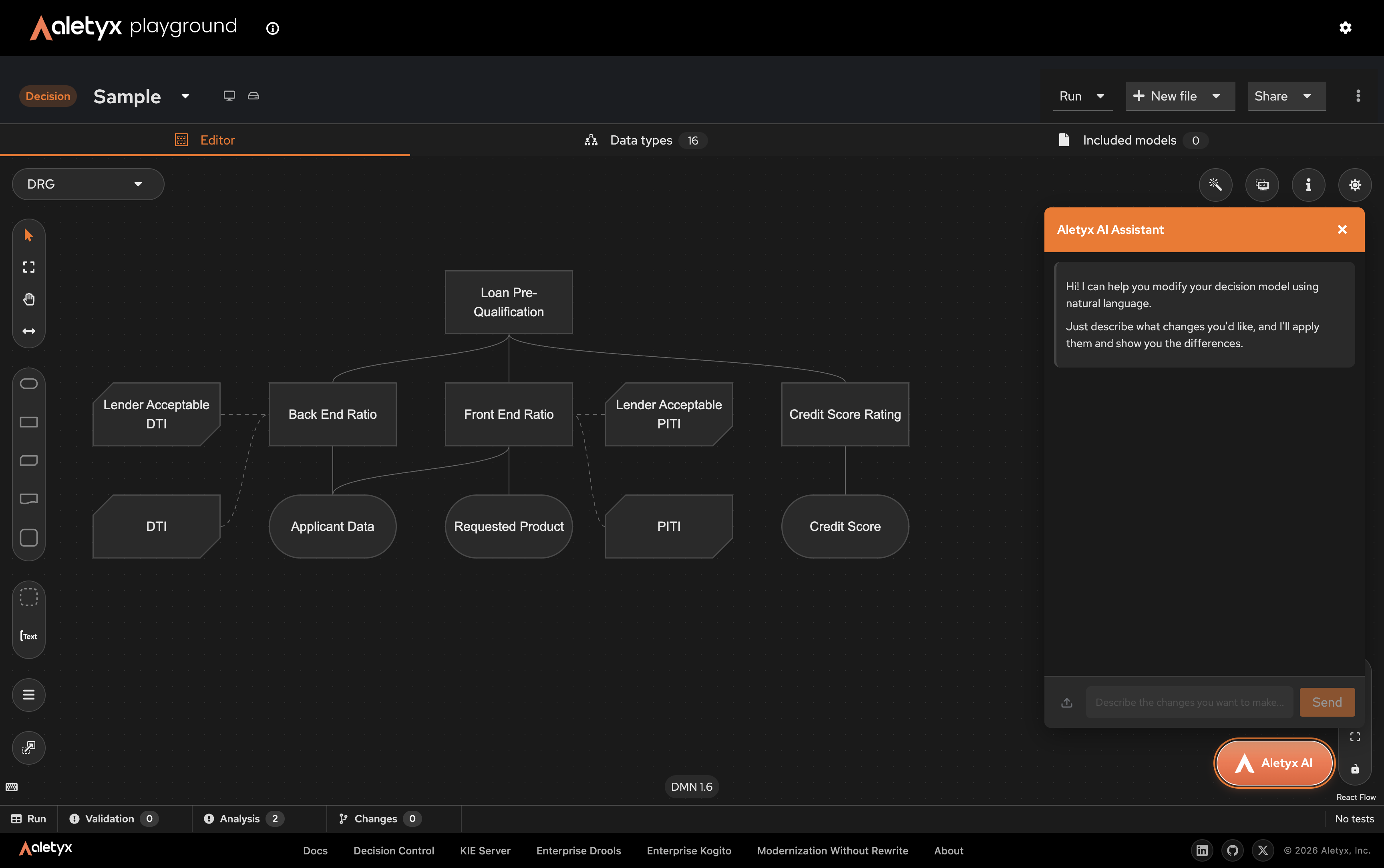Open the About footer link
Screen dimensions: 1384x868
pyautogui.click(x=948, y=851)
